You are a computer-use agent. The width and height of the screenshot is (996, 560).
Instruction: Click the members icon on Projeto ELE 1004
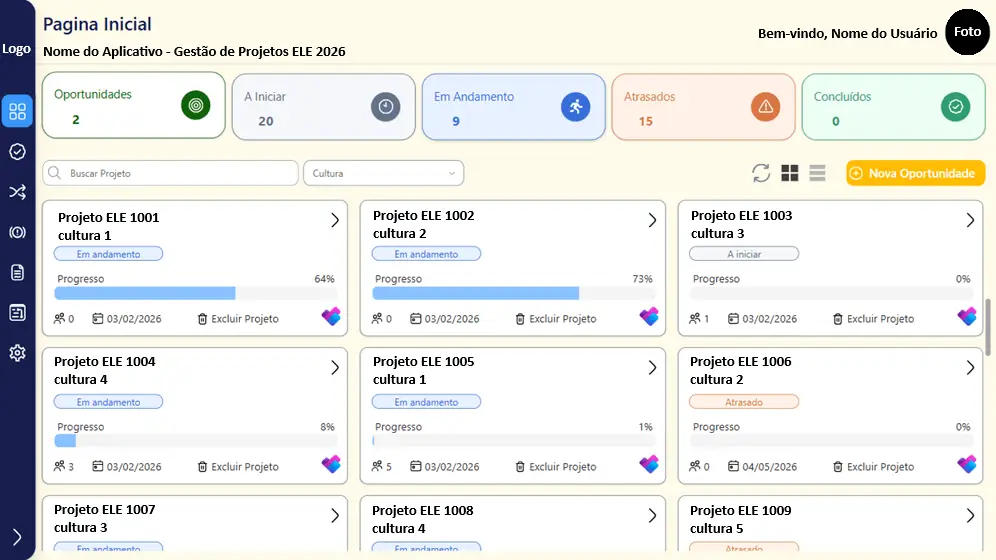[59, 466]
